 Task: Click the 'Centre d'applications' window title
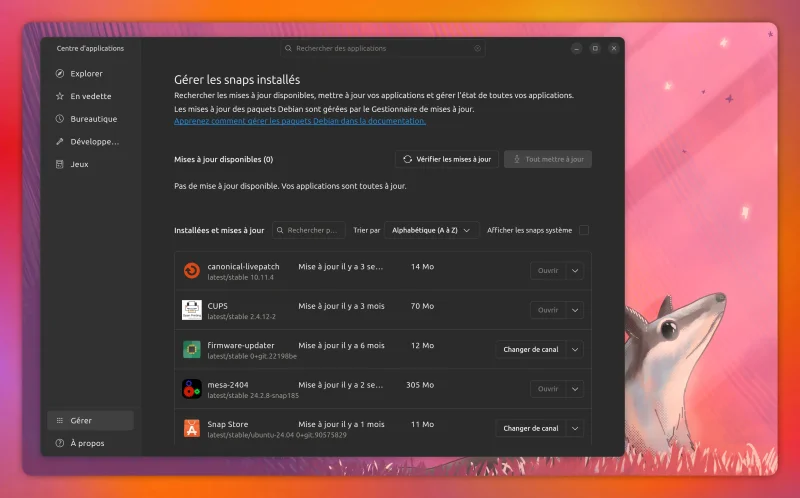pos(90,48)
